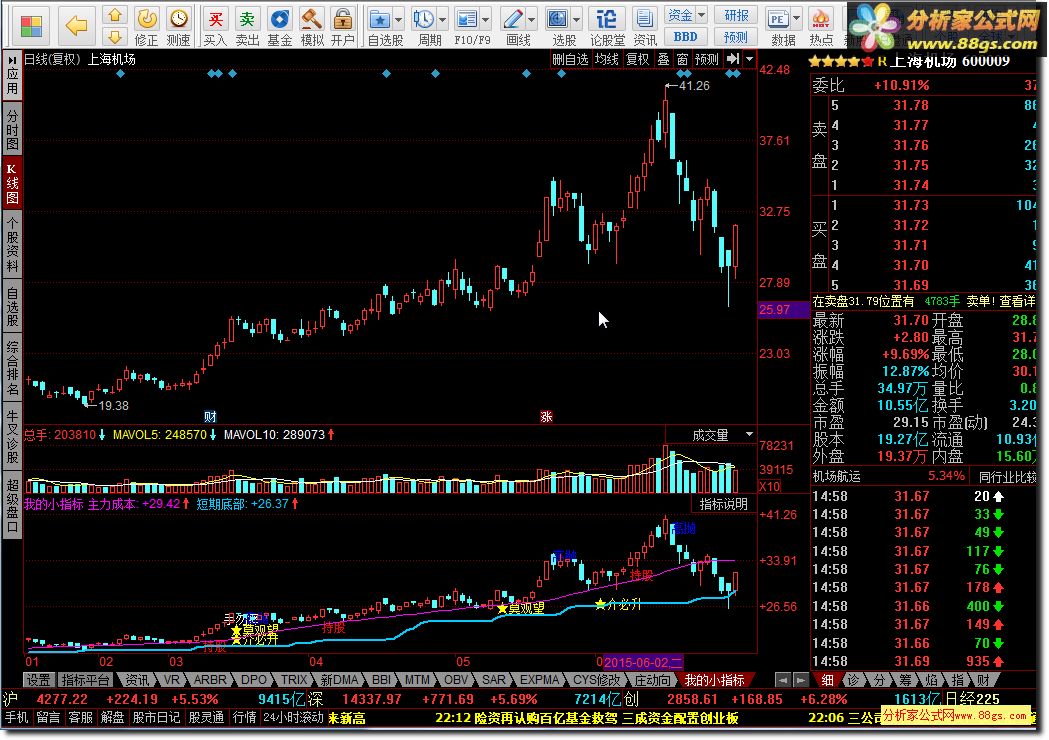
Task: Switch to the EXPMA indicator tab
Action: (539, 680)
